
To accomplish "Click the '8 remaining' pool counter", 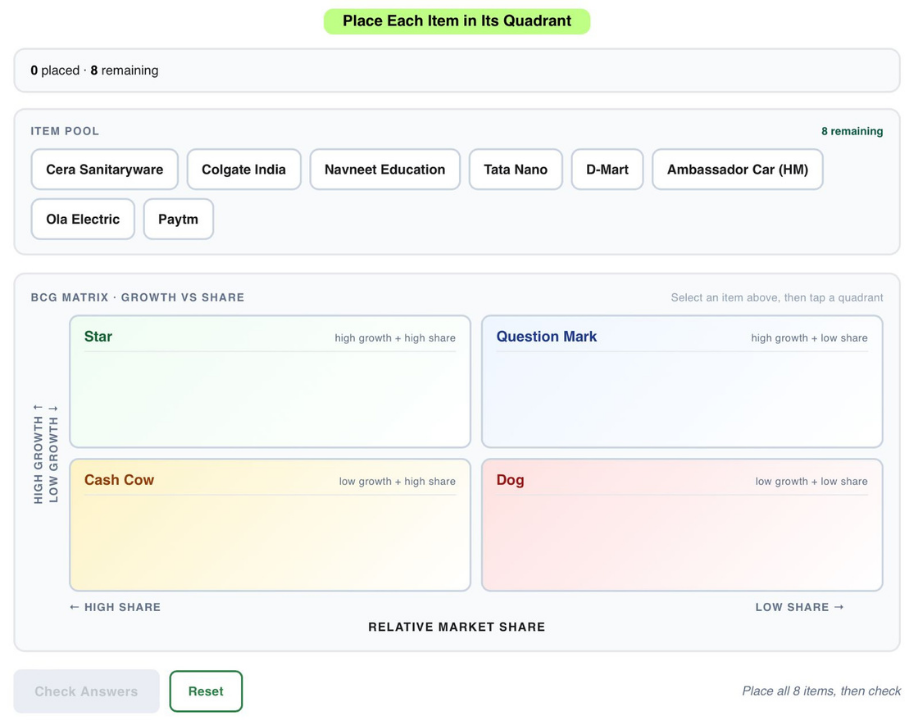I will pyautogui.click(x=852, y=131).
